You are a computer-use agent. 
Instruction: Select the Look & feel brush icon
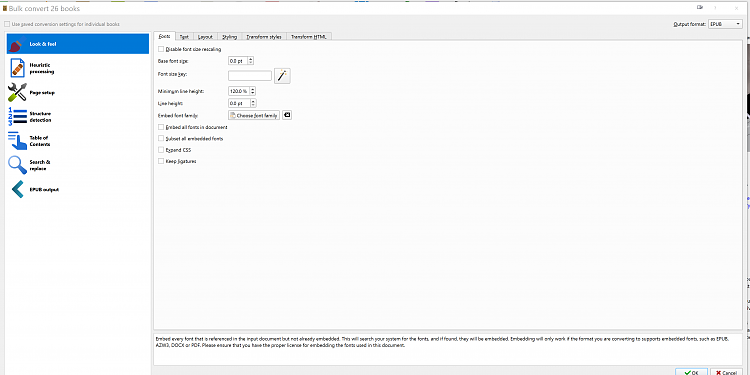[x=17, y=44]
